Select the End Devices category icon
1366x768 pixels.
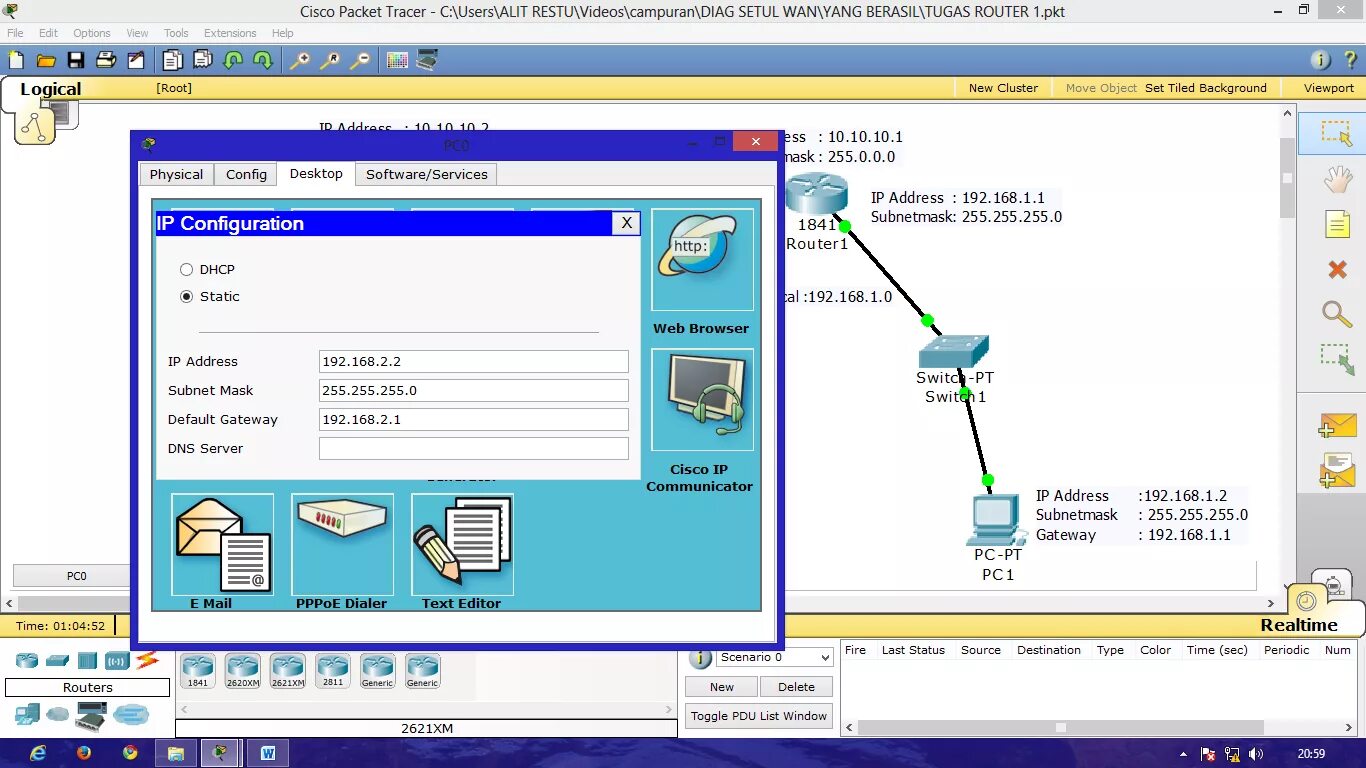(27, 714)
